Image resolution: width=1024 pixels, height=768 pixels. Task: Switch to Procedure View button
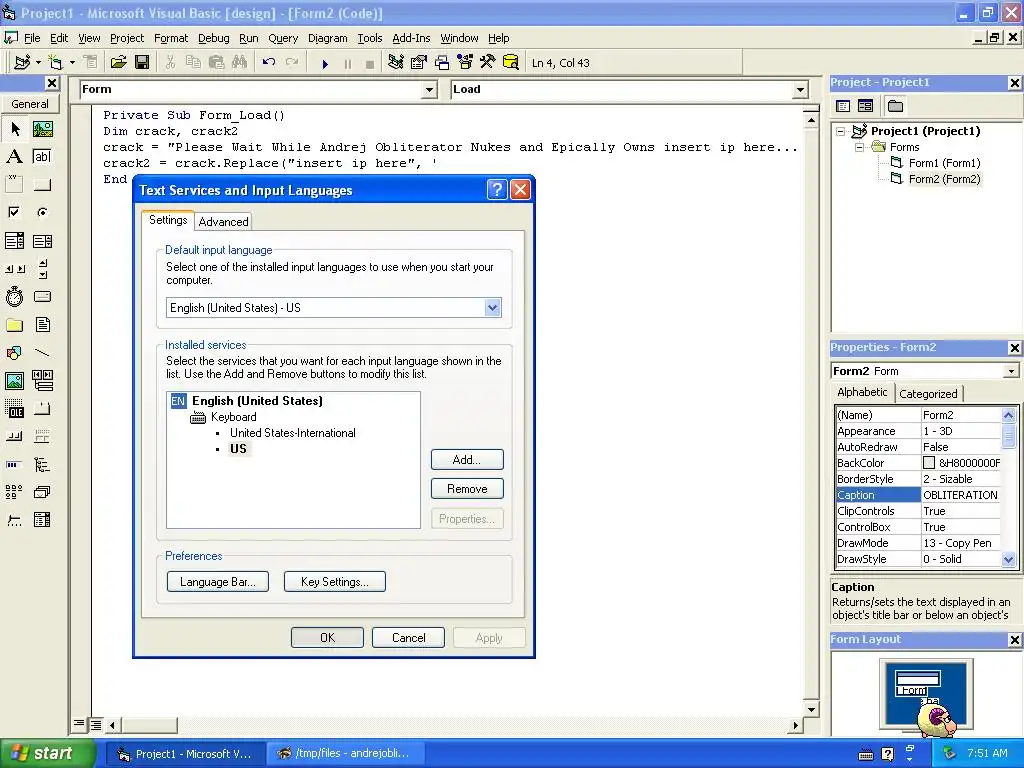(x=79, y=724)
